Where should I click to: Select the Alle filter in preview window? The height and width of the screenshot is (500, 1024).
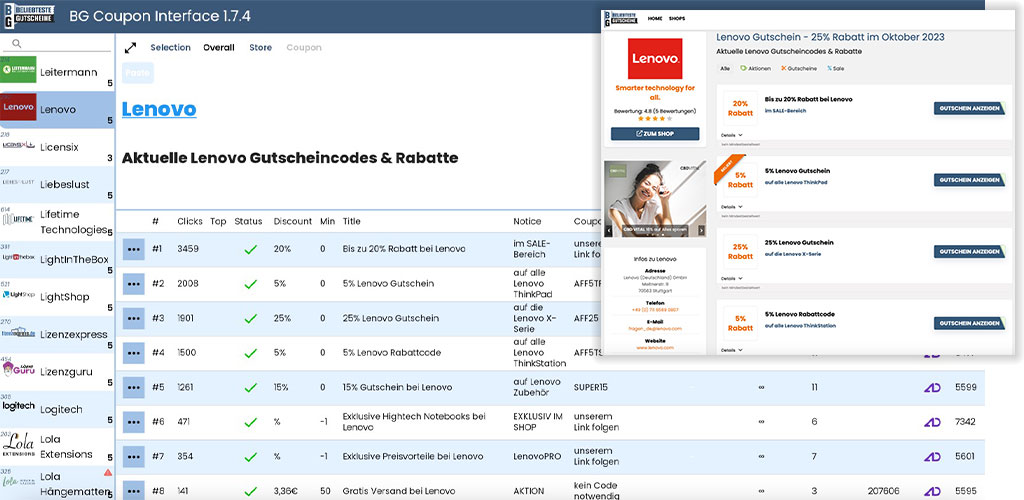(x=725, y=68)
